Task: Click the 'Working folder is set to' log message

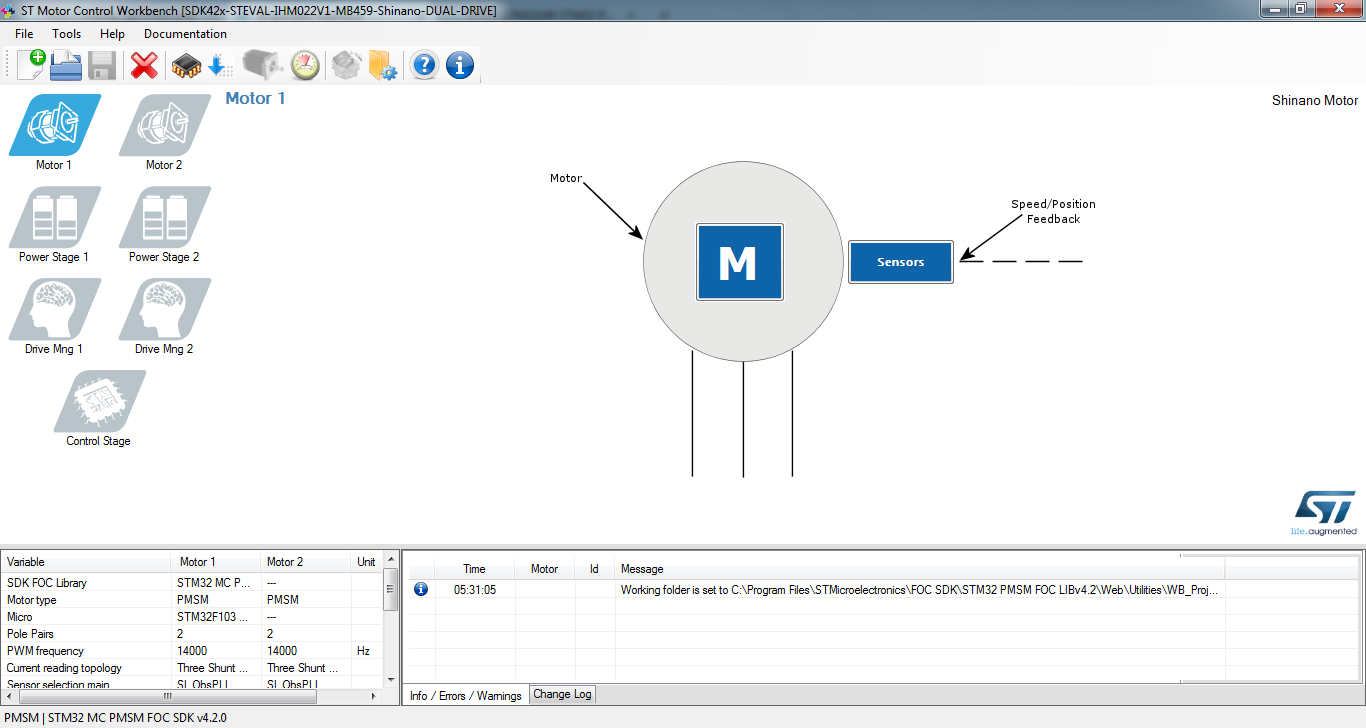Action: click(x=920, y=590)
